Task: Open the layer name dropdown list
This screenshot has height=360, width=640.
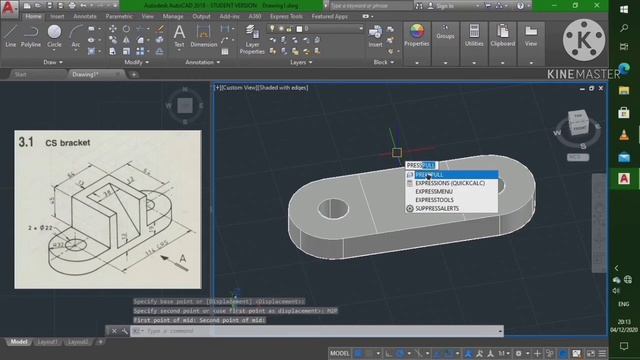Action: (x=360, y=29)
